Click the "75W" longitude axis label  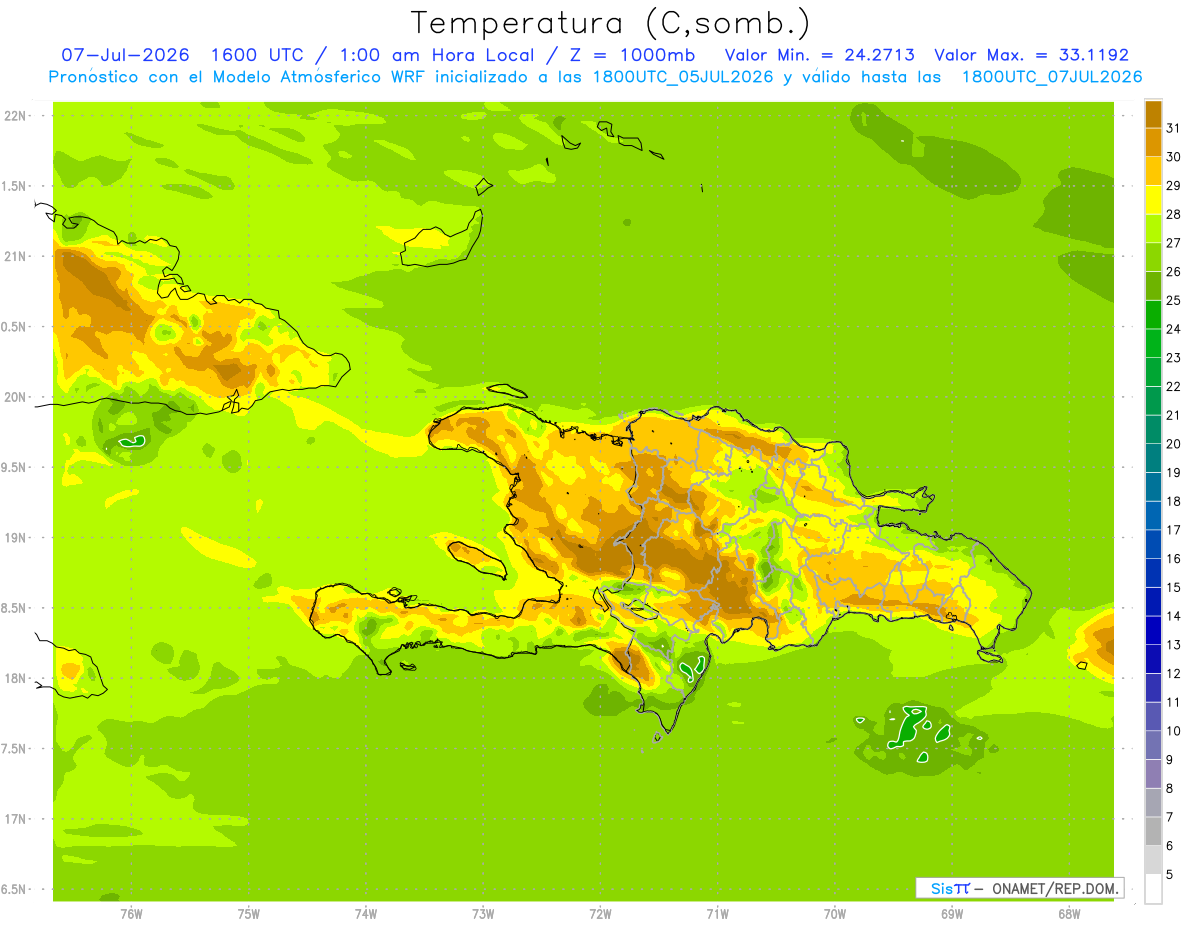pos(249,913)
